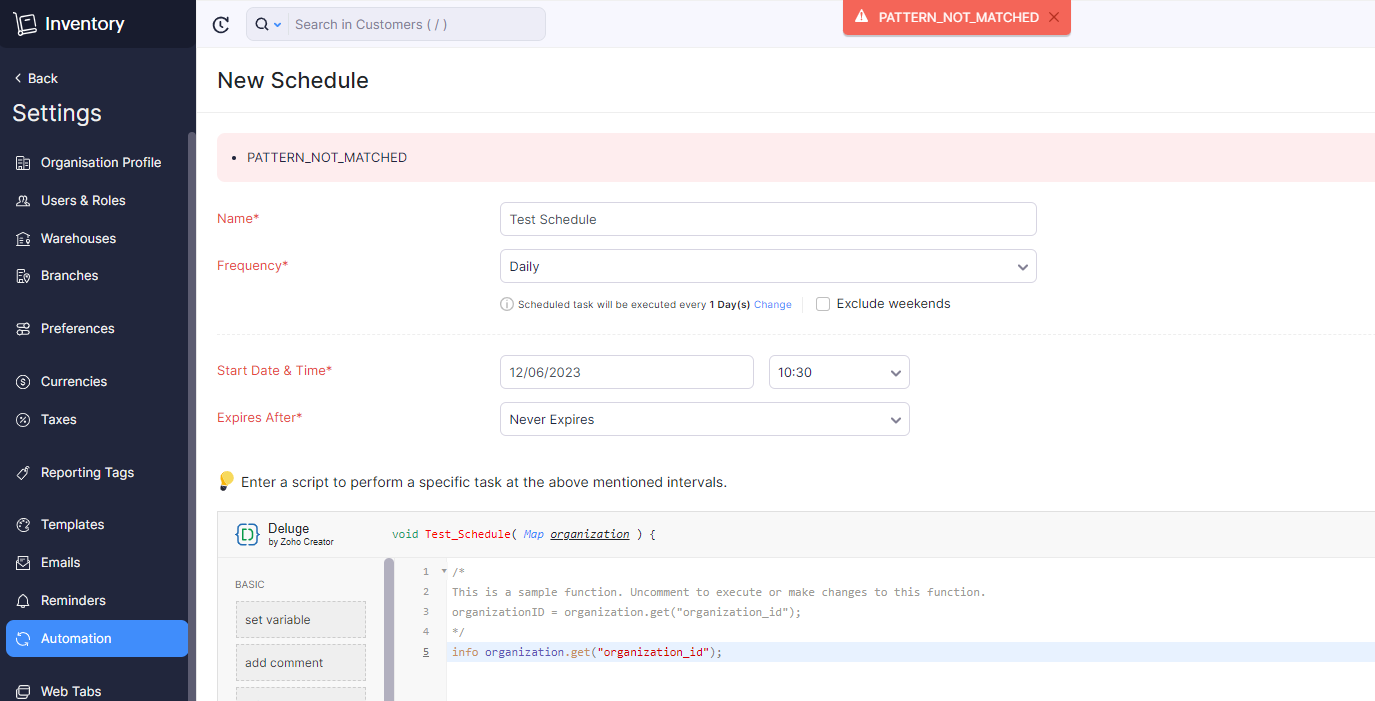Click the Warehouses sidebar icon
This screenshot has height=701, width=1375.
(x=23, y=239)
